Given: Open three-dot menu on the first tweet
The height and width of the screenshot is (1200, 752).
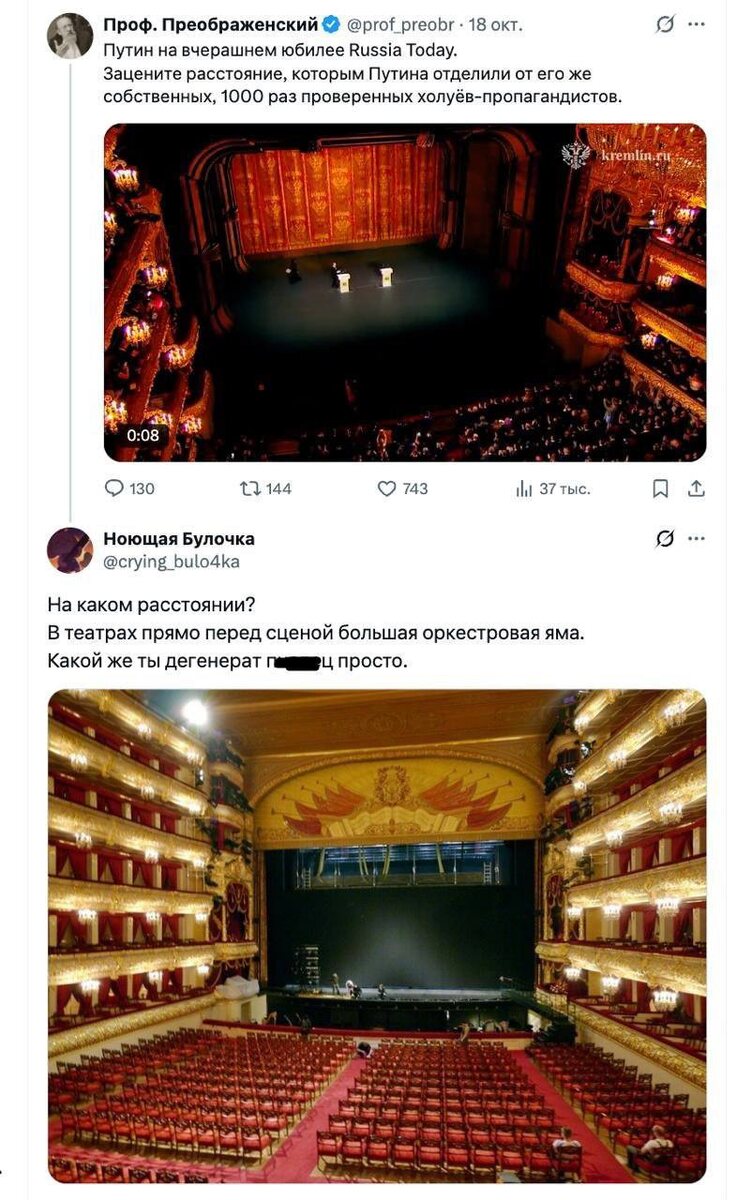Looking at the screenshot, I should [697, 25].
